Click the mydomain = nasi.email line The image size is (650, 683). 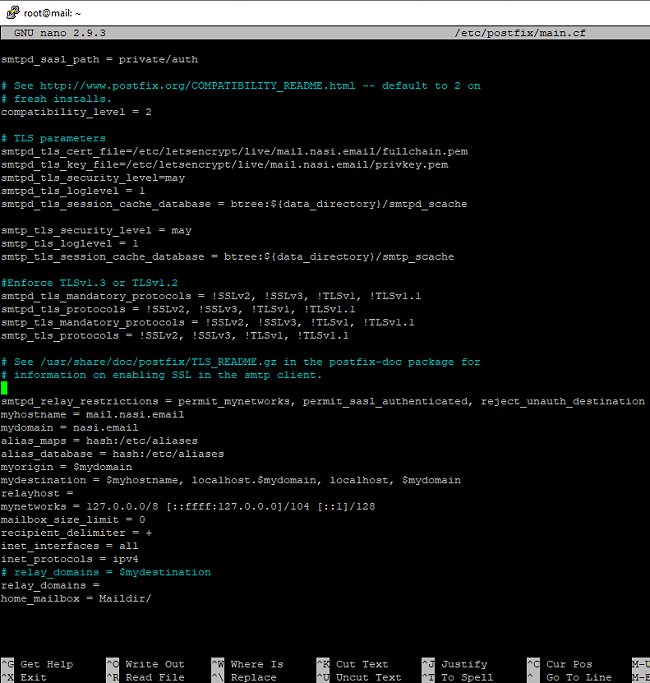(70, 428)
